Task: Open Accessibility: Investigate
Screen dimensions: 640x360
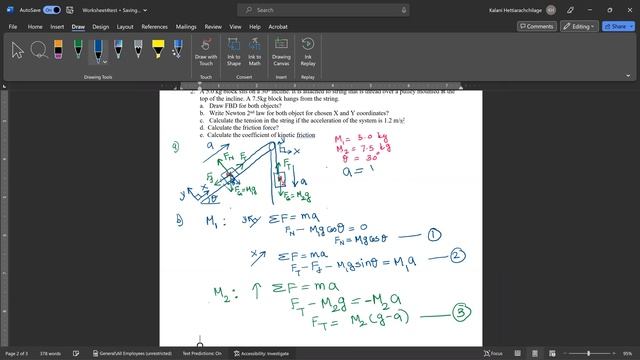Action: point(261,353)
